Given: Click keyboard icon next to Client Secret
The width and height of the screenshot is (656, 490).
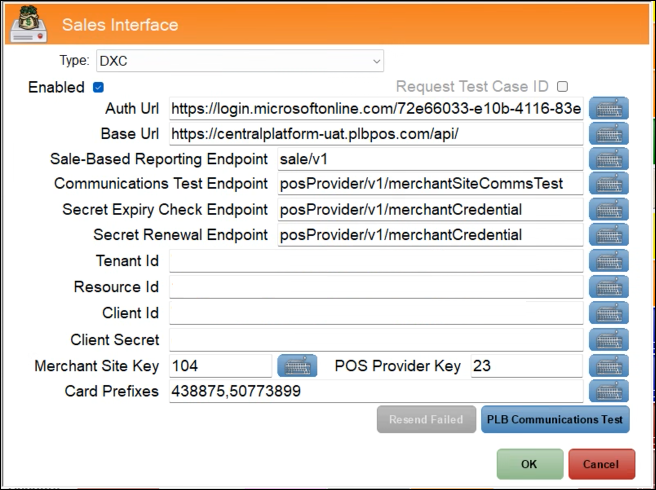Looking at the screenshot, I should point(608,340).
